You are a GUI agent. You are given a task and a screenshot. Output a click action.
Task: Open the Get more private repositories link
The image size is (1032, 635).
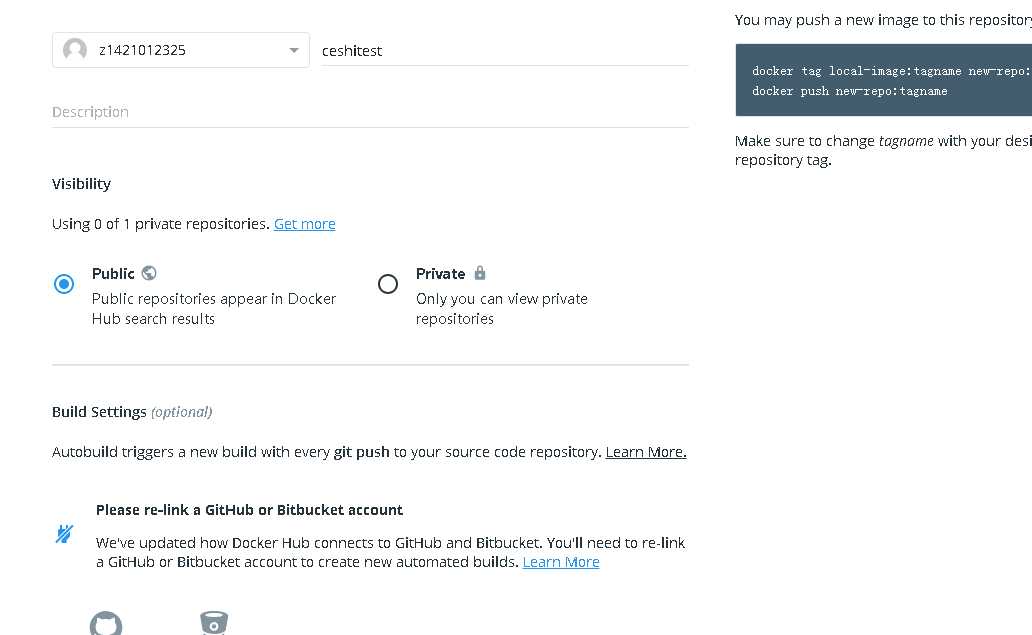click(x=304, y=224)
